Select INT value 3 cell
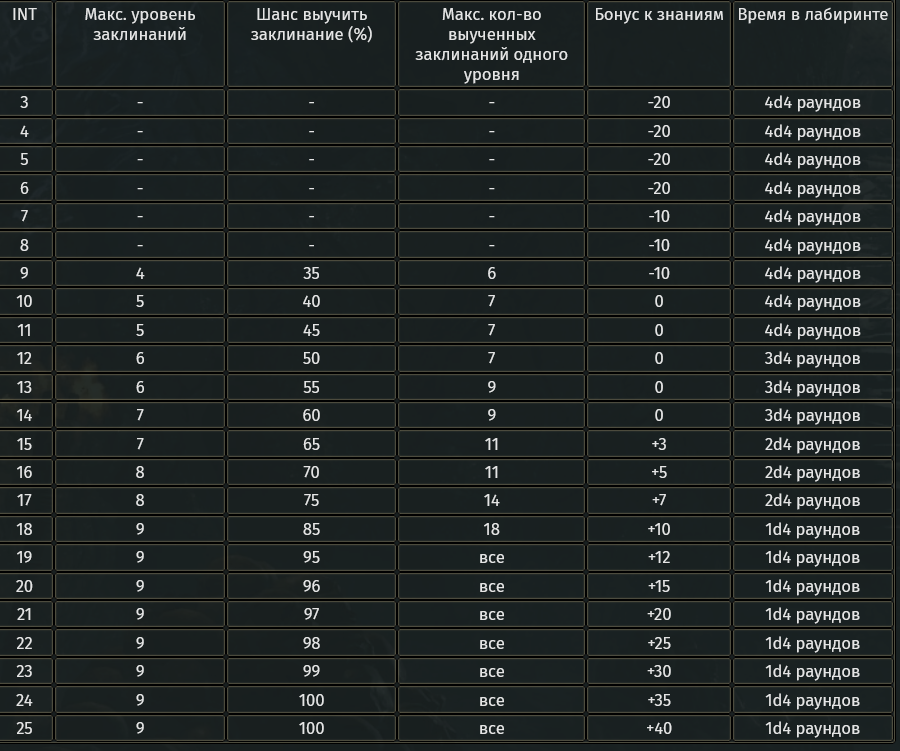This screenshot has width=900, height=751. 24,102
